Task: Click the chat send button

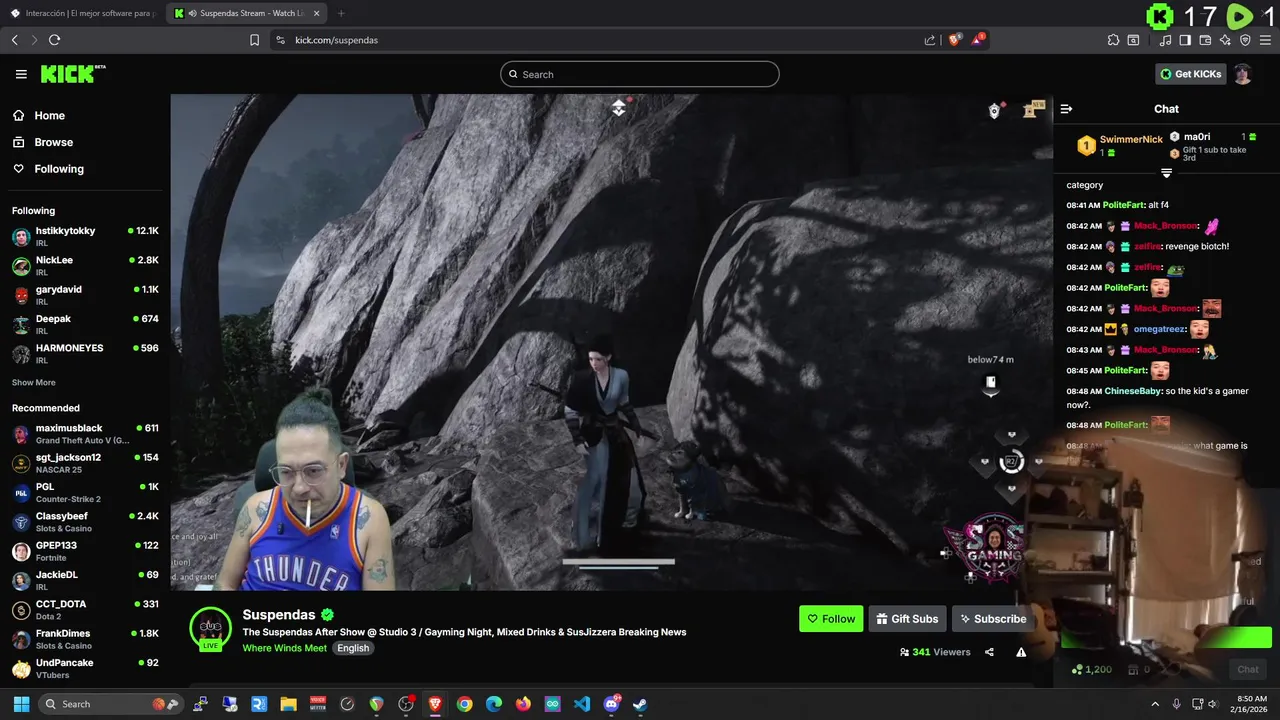Action: (1247, 669)
